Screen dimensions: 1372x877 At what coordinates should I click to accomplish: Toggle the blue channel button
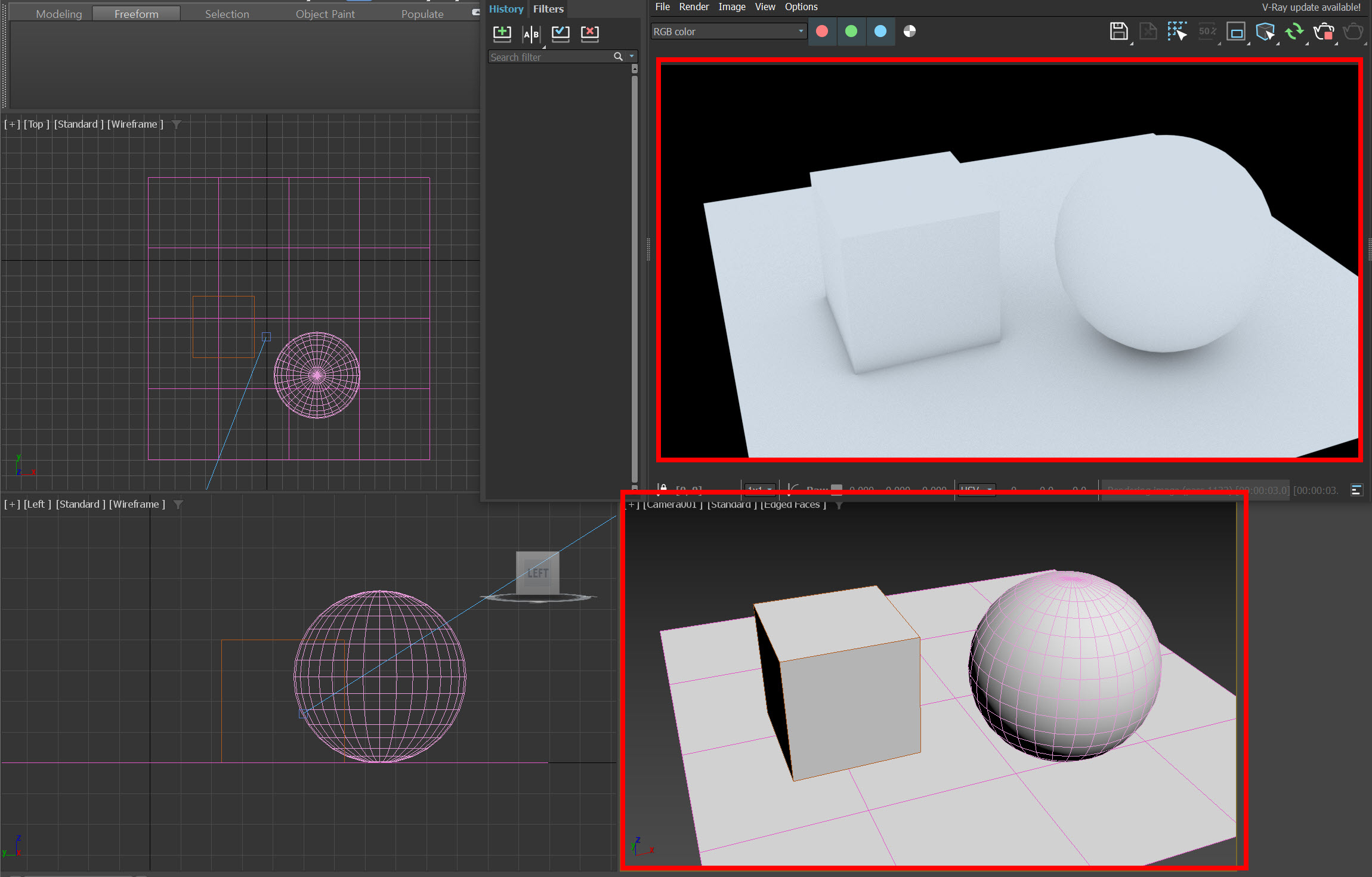tap(880, 32)
